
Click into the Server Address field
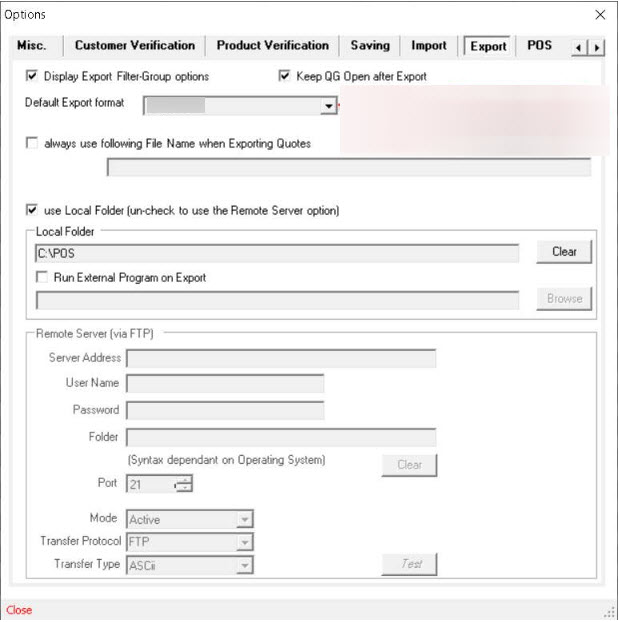[x=280, y=358]
